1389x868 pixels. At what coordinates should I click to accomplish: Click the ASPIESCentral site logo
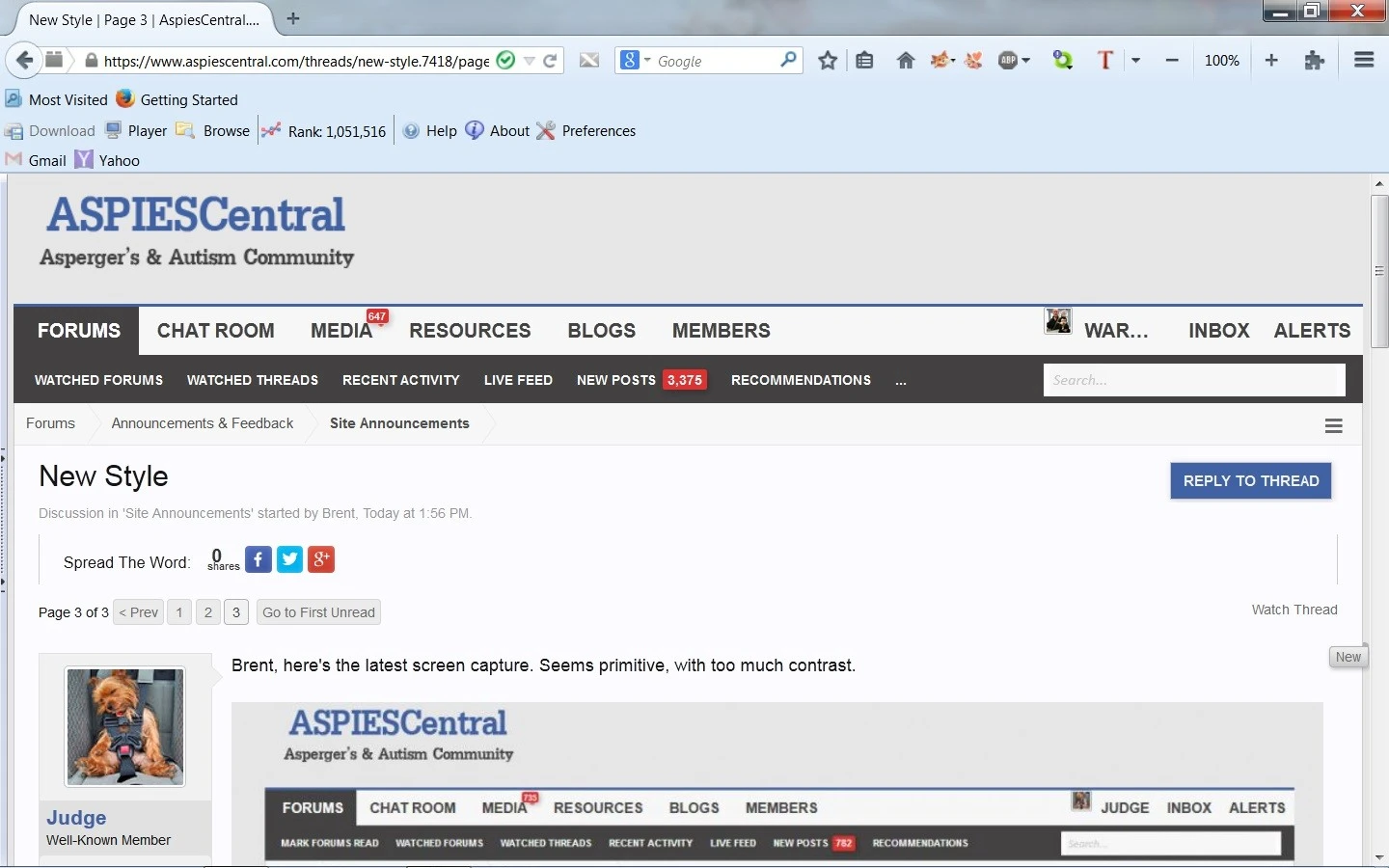[x=197, y=231]
